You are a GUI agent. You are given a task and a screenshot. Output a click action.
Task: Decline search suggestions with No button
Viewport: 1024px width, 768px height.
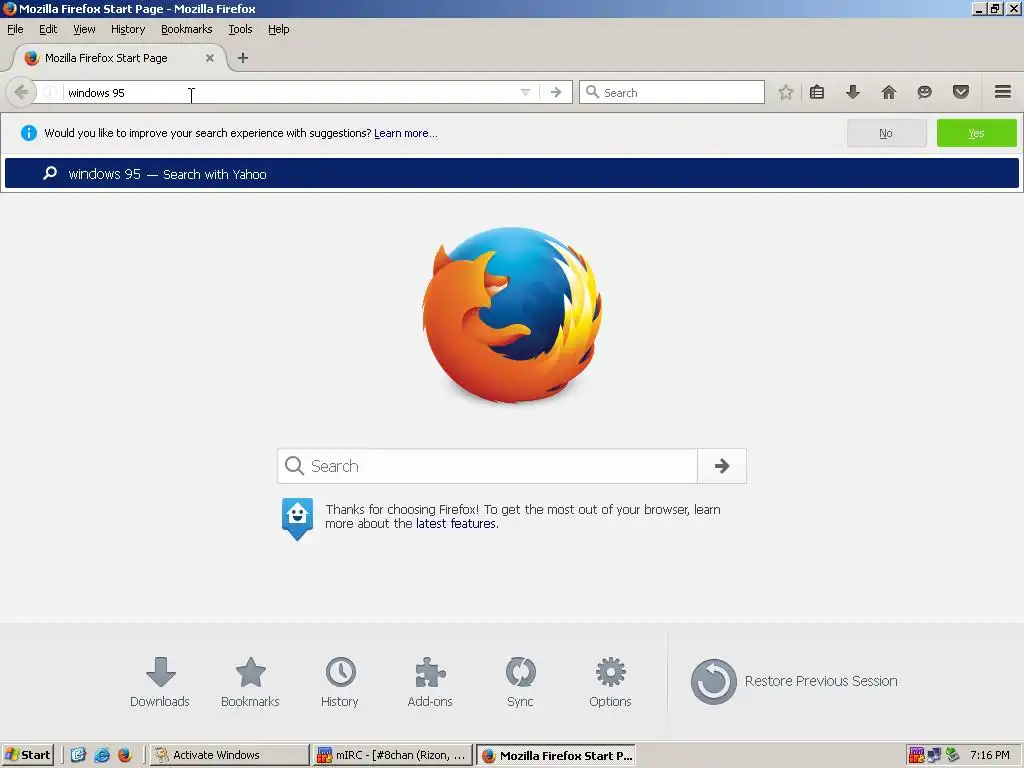(886, 133)
